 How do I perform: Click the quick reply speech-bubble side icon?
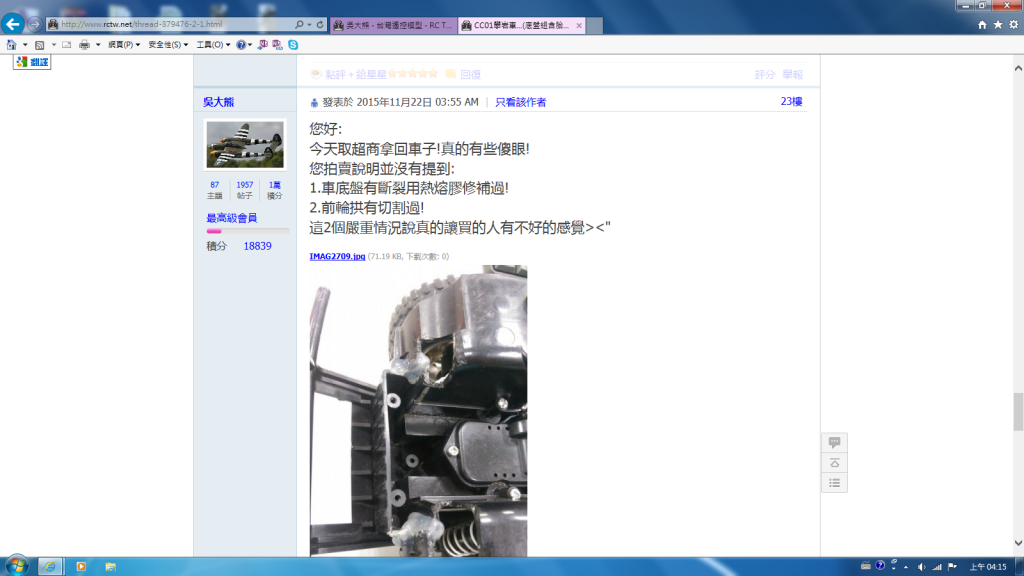pos(835,442)
